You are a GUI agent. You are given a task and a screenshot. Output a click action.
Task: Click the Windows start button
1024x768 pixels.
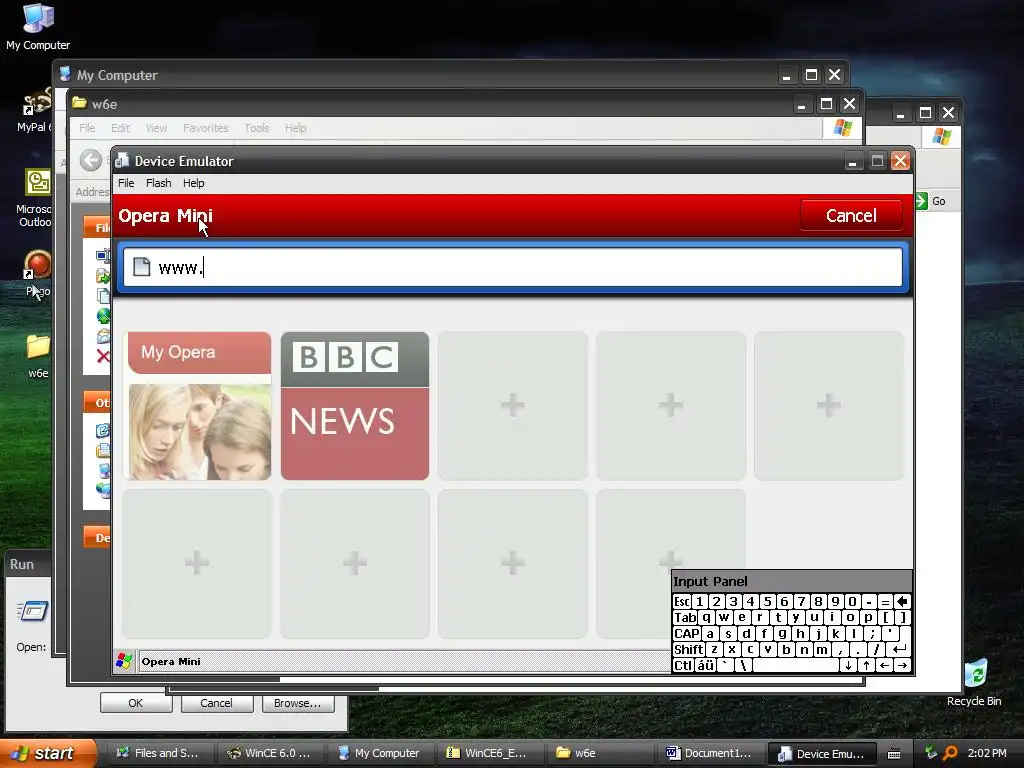coord(47,753)
